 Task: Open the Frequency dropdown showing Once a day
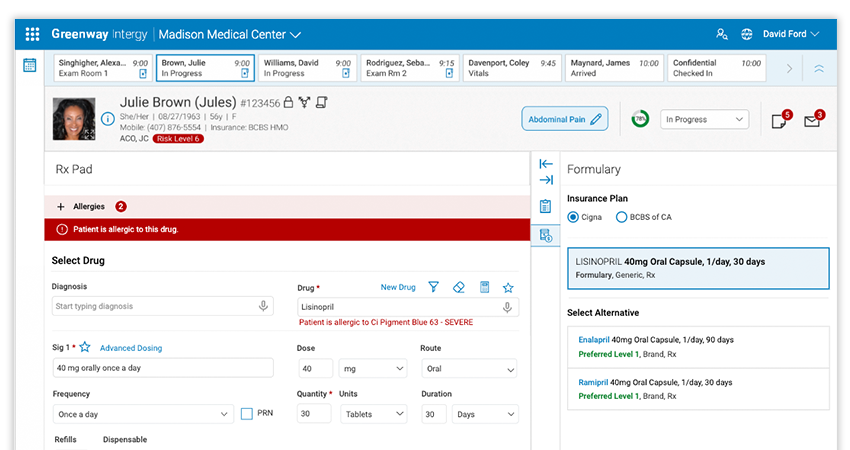[x=143, y=414]
